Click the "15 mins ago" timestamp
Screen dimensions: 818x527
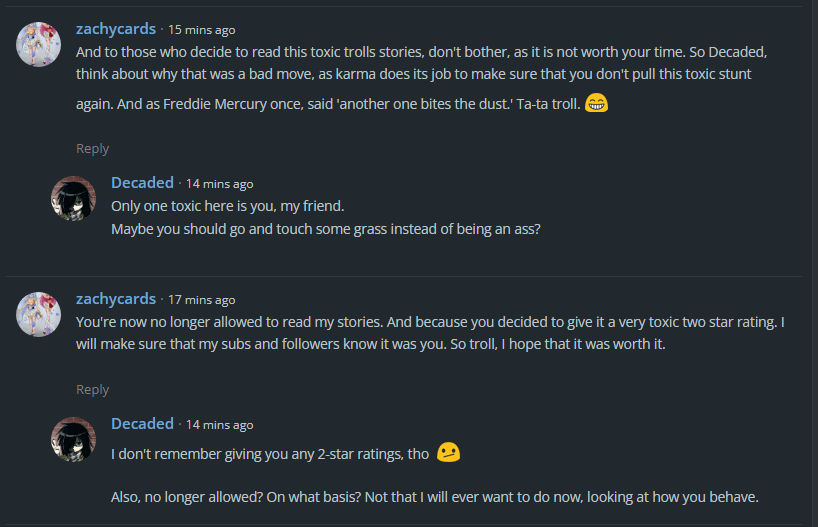202,30
